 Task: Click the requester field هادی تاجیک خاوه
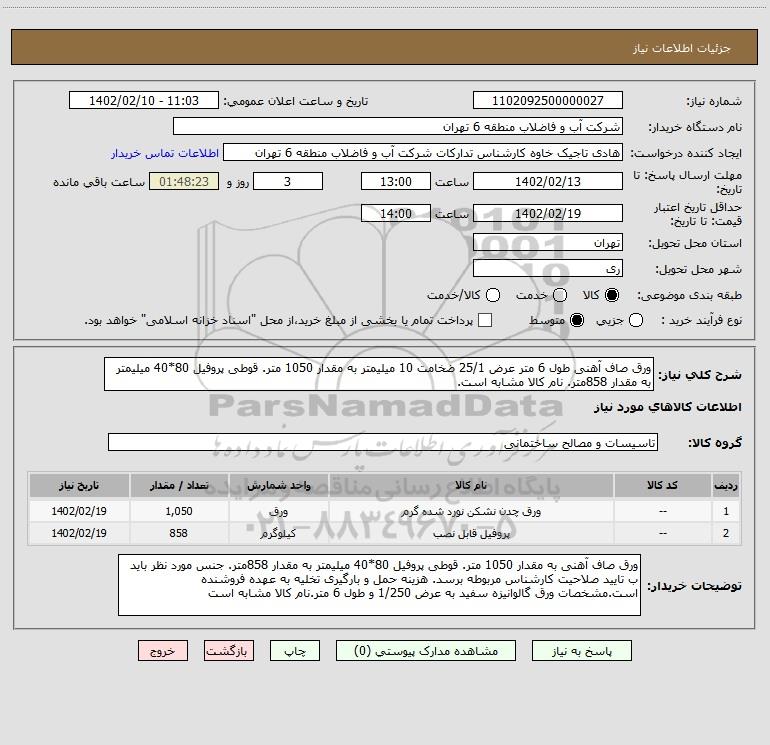point(423,153)
